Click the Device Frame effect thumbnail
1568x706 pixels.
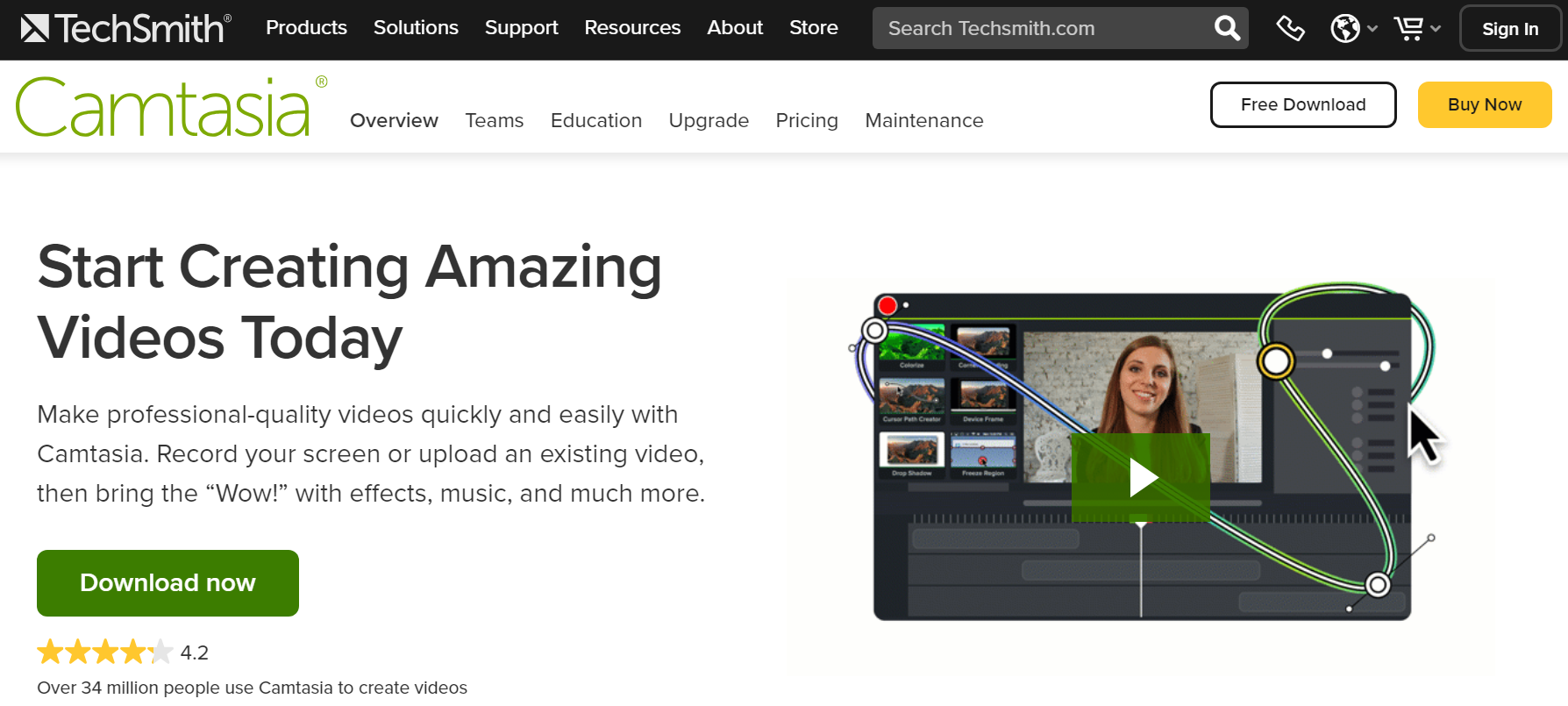pos(983,401)
